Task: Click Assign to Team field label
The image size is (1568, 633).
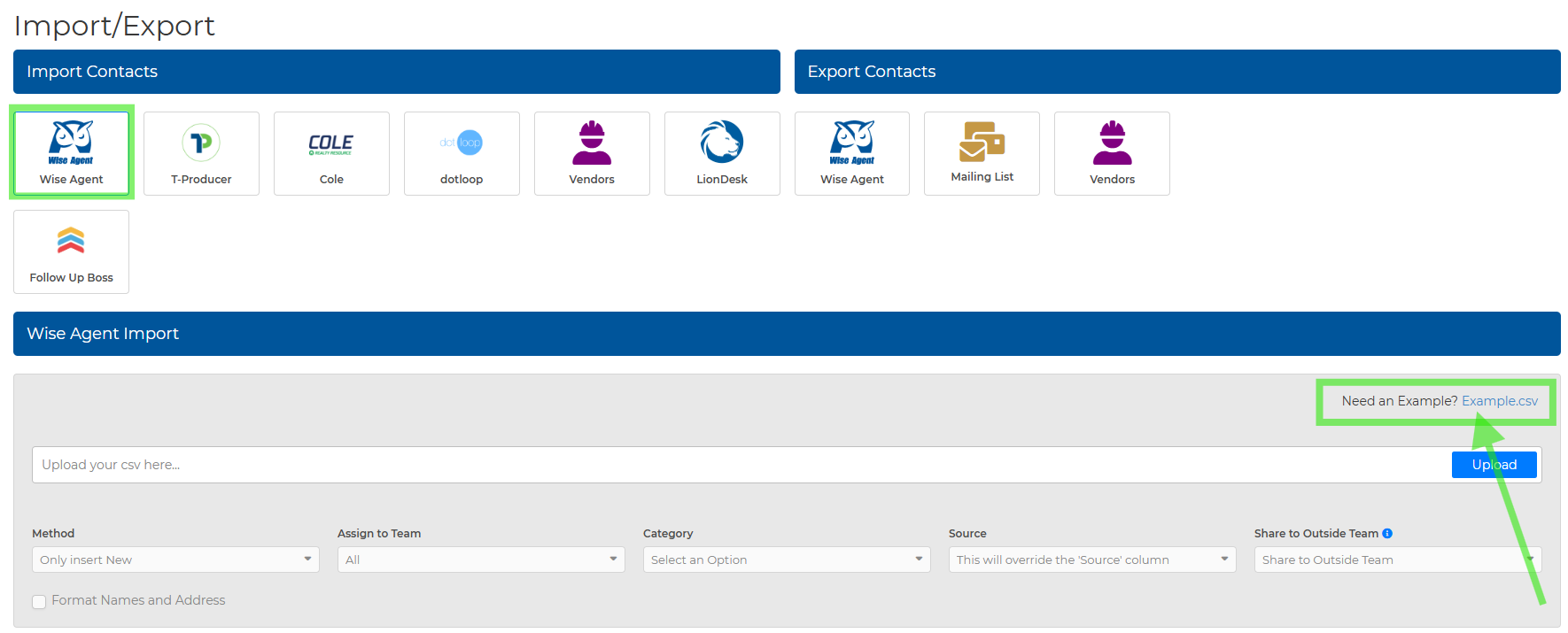Action: pyautogui.click(x=379, y=533)
